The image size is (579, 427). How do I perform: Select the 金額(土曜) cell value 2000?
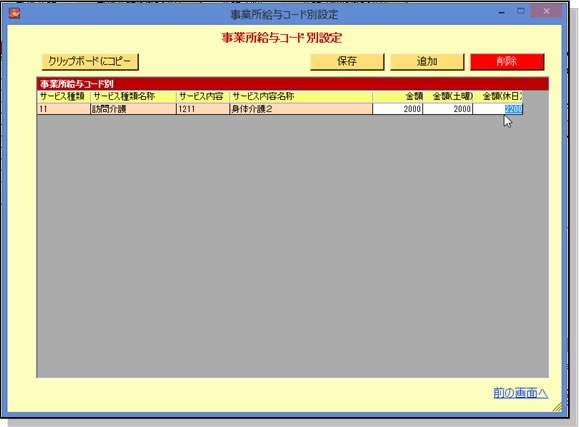click(x=448, y=109)
